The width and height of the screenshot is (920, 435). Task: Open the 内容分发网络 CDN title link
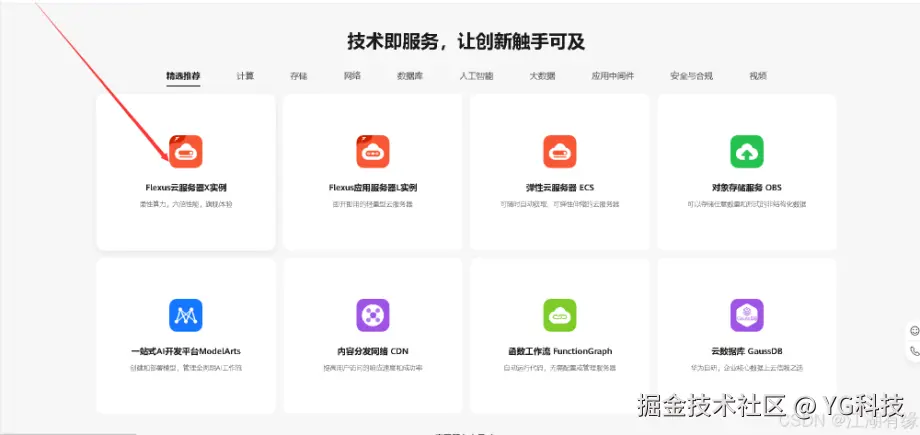[x=373, y=352]
